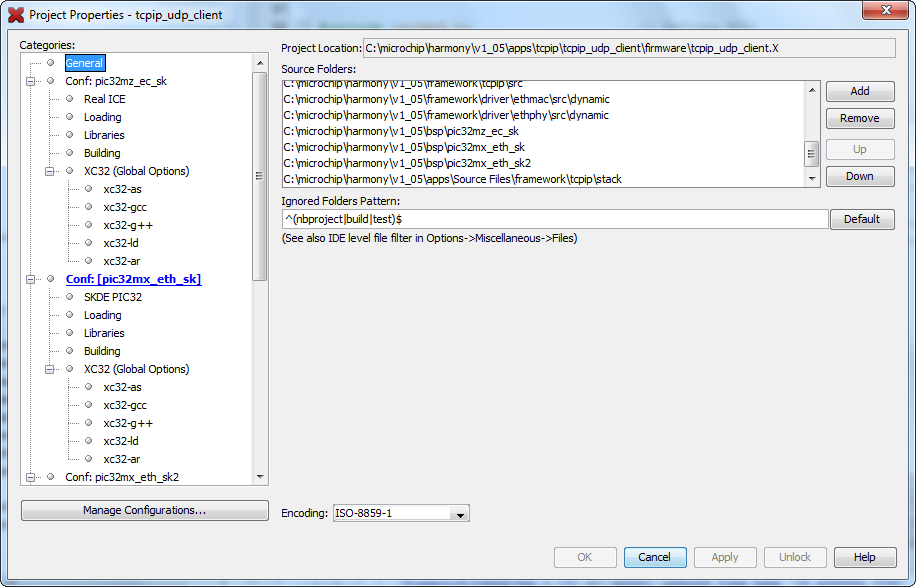
Task: Select Building under pic32mx_eth_sk
Action: point(102,351)
